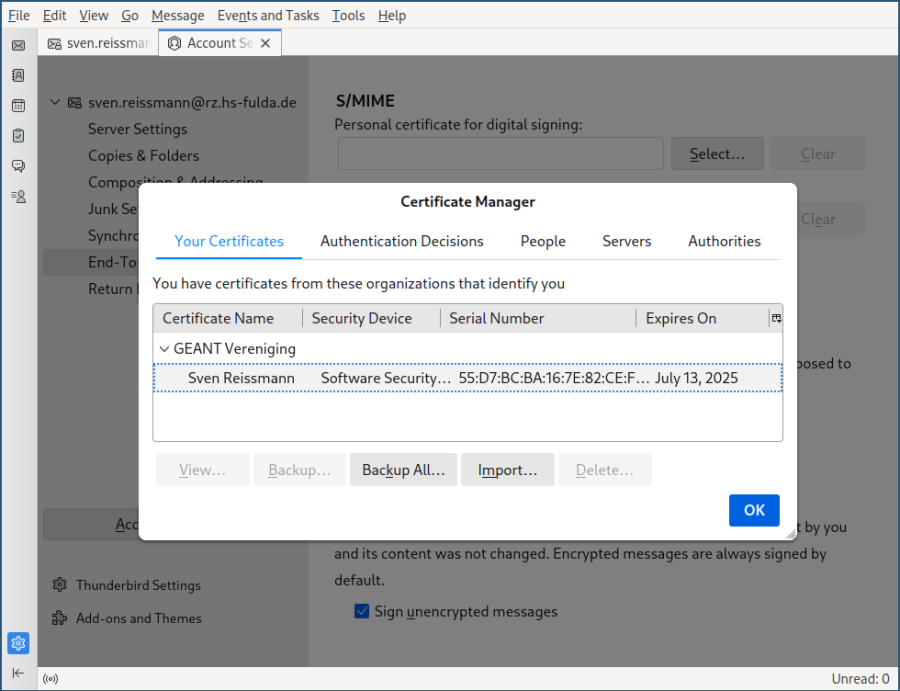Open the Tools menu
The width and height of the screenshot is (900, 691).
click(x=347, y=15)
